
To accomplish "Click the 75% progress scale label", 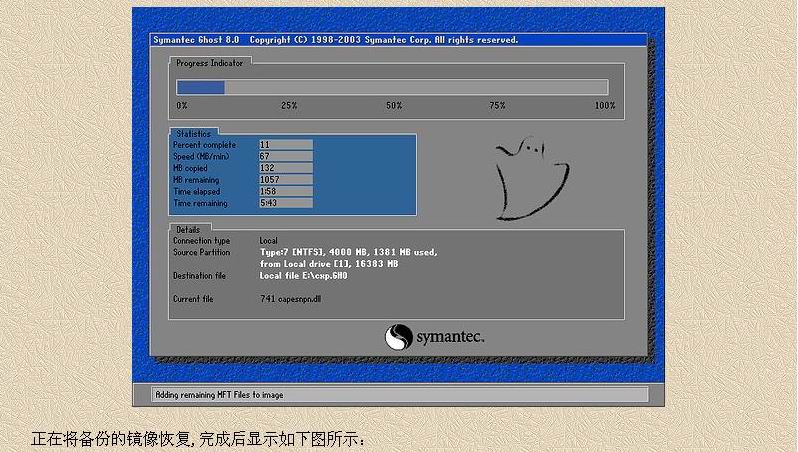I will click(497, 105).
